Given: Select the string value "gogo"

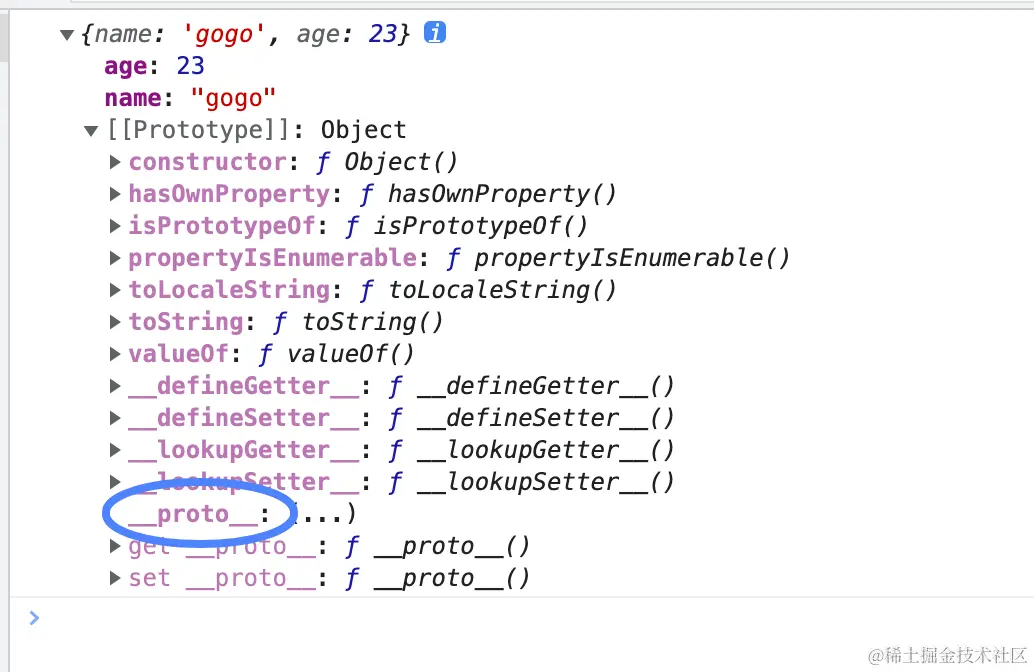Looking at the screenshot, I should 233,98.
